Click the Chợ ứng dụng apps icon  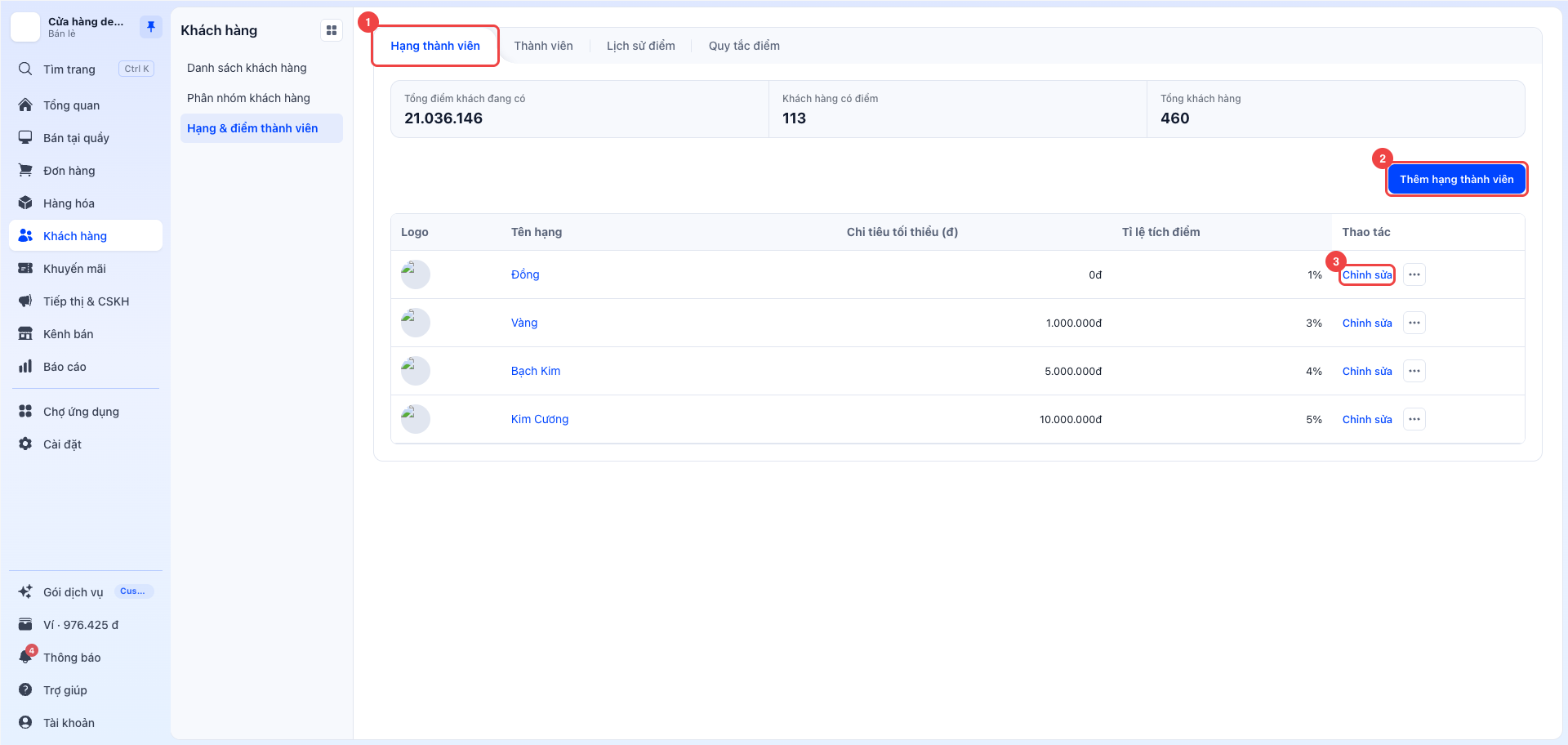(25, 412)
